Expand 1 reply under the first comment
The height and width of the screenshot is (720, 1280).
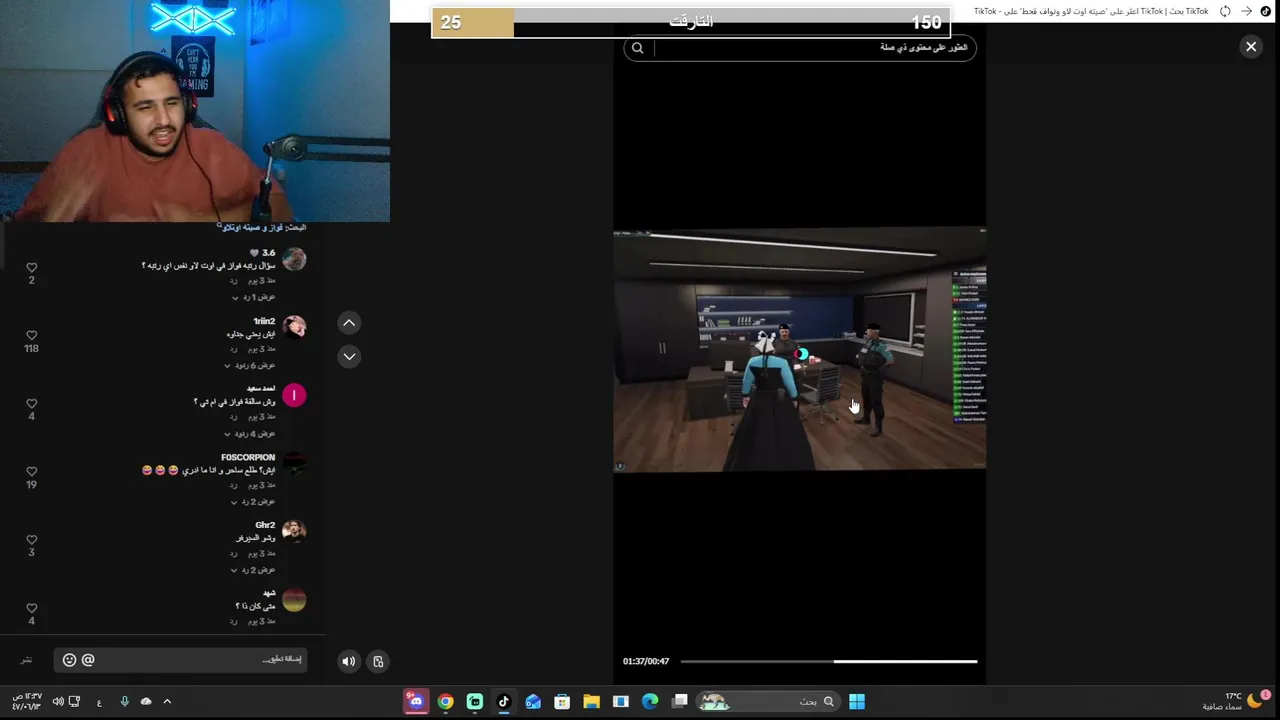click(254, 297)
